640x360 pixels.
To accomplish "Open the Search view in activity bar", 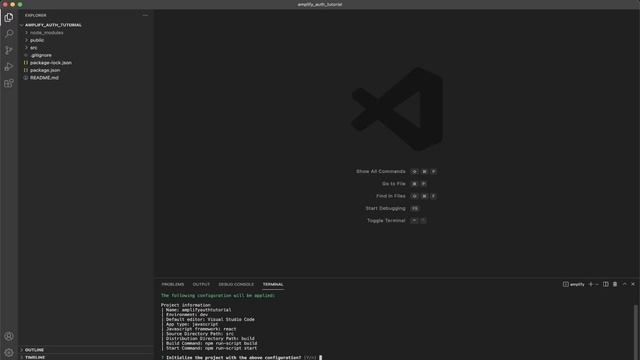I will [9, 33].
